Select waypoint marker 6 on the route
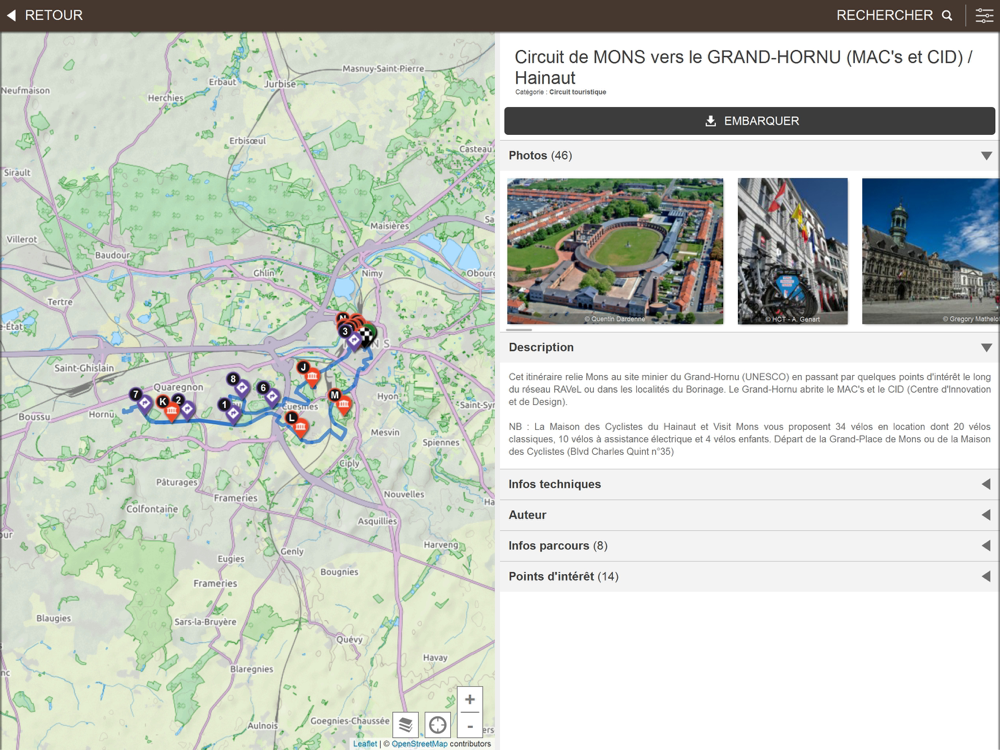 (x=271, y=396)
